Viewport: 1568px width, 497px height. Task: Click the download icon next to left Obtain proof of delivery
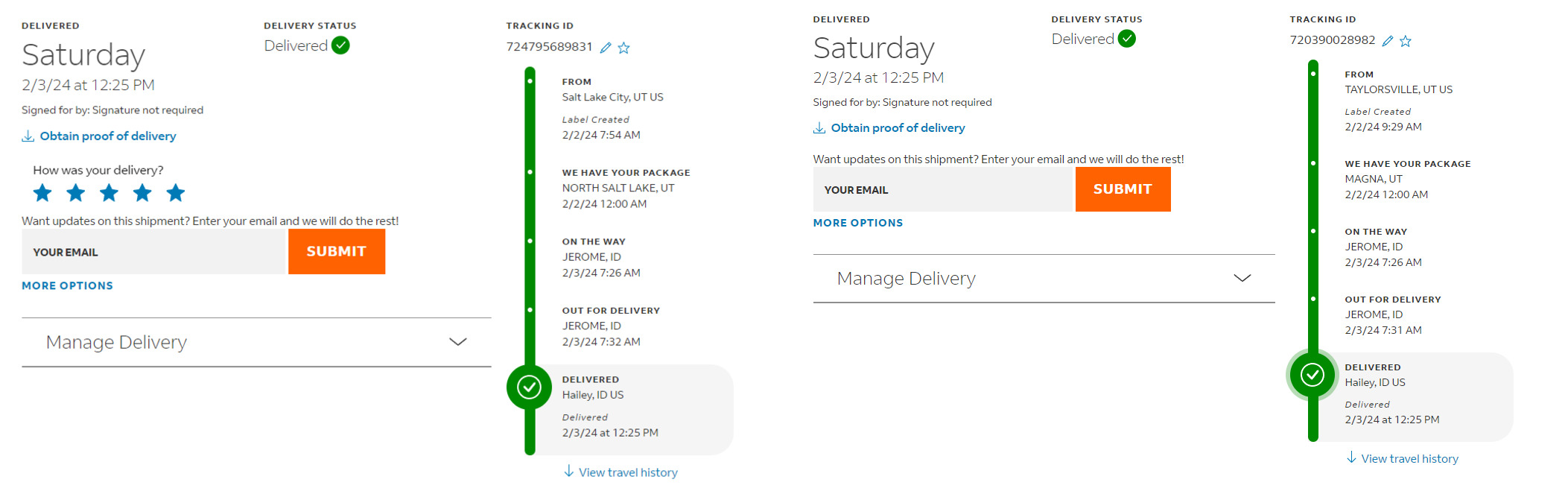28,136
